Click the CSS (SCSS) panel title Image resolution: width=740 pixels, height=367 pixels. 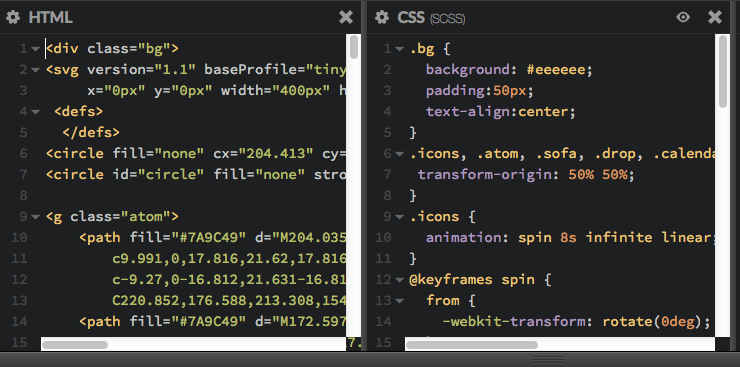(431, 18)
